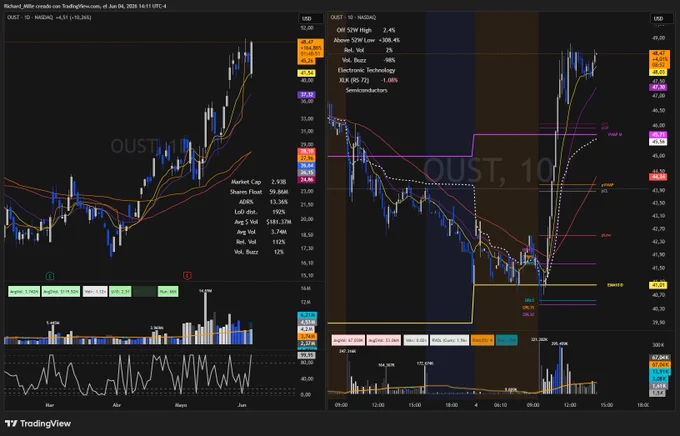Image resolution: width=680 pixels, height=436 pixels.
Task: Click the Run label in the daily volume pane
Action: (168, 292)
